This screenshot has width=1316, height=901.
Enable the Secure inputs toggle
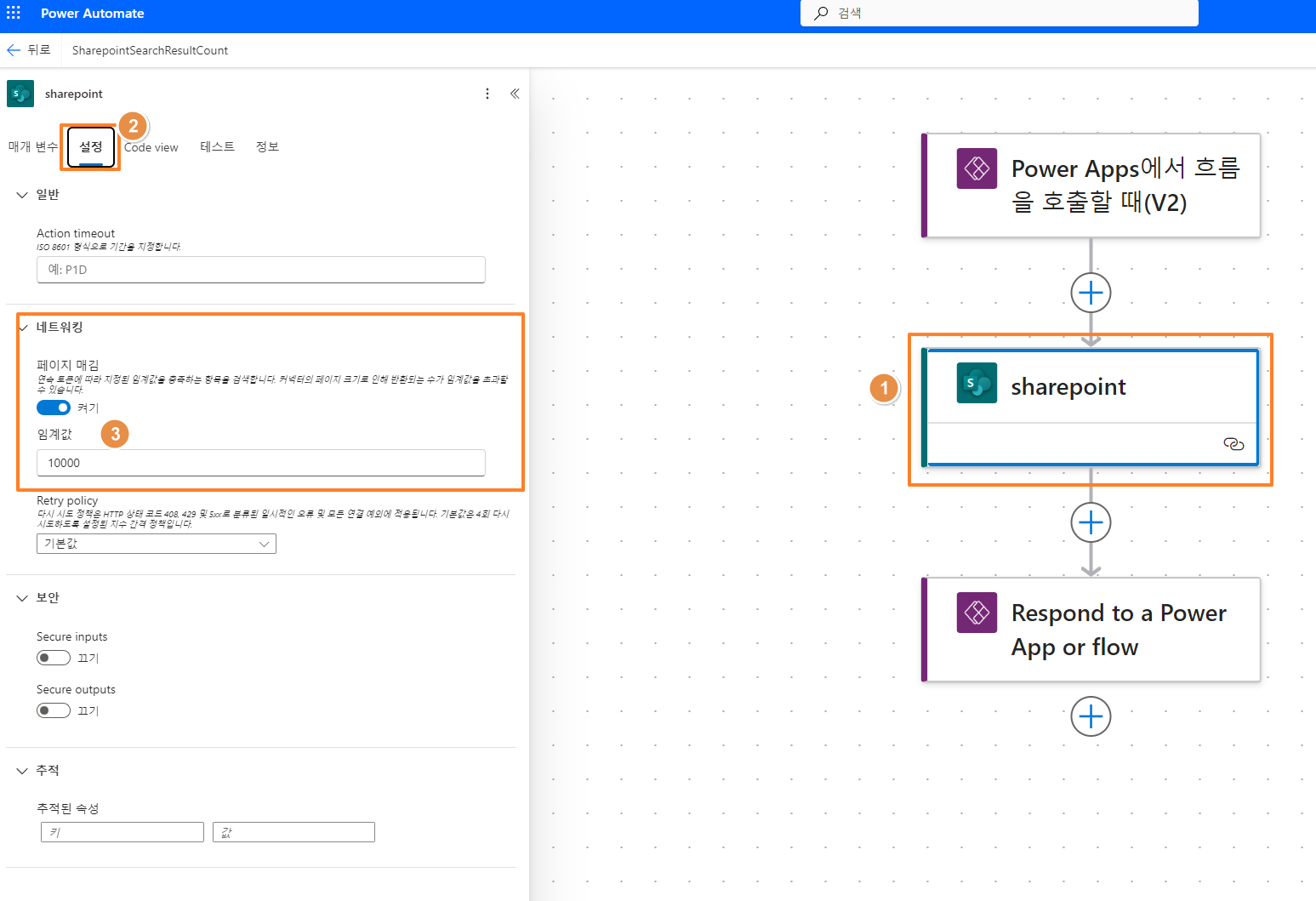point(54,658)
